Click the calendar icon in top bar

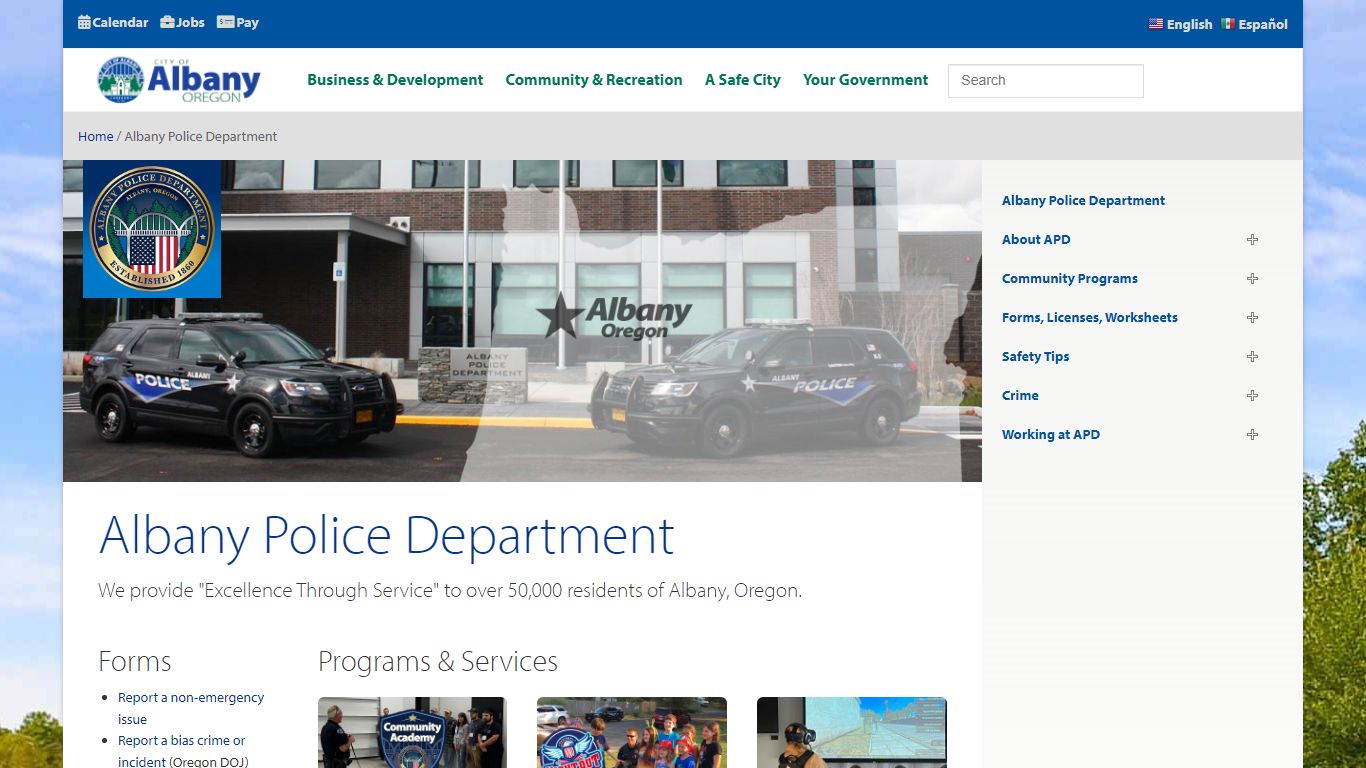pos(84,22)
